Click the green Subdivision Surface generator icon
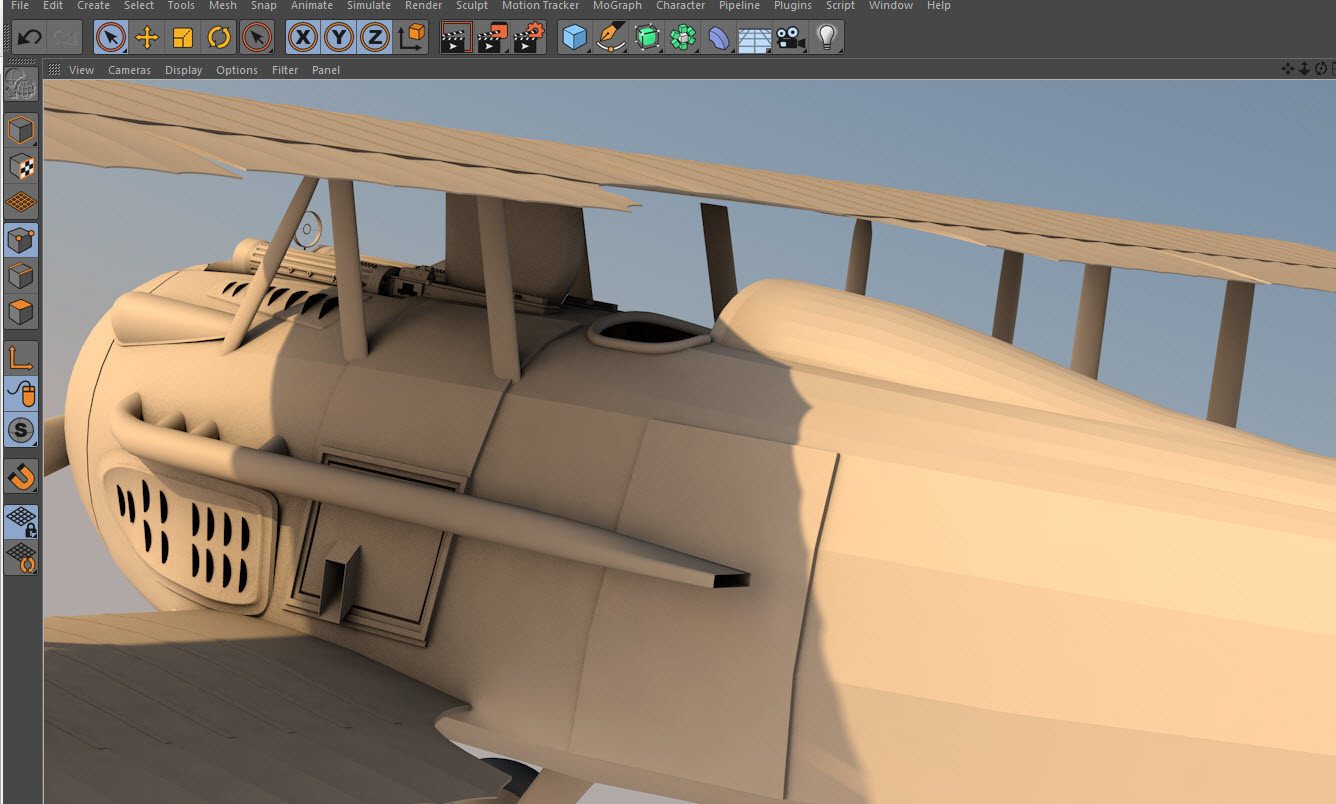The width and height of the screenshot is (1336, 804). (648, 38)
